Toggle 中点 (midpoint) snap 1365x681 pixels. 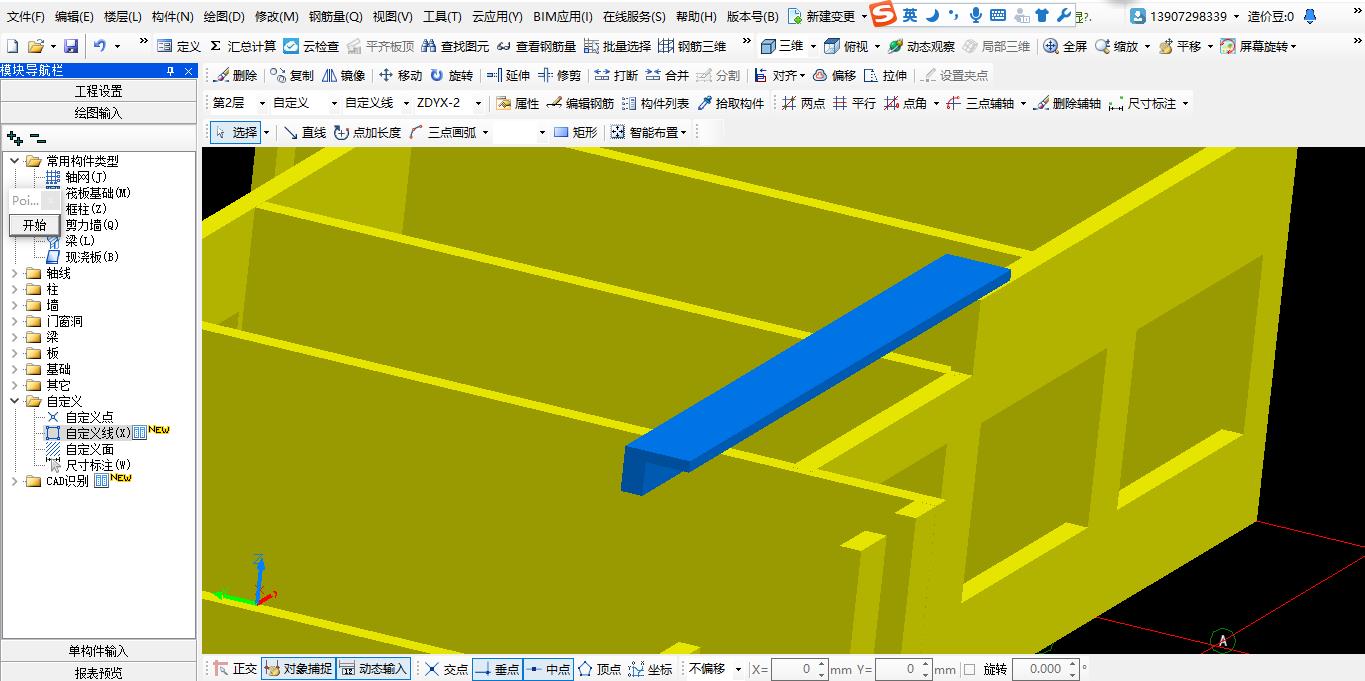tap(548, 669)
